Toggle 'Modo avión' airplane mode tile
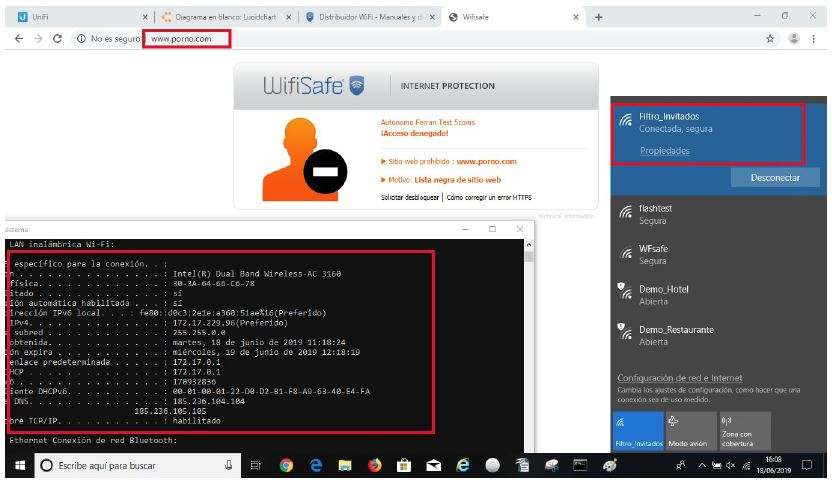Screen dimensions: 832x485 click(690, 430)
